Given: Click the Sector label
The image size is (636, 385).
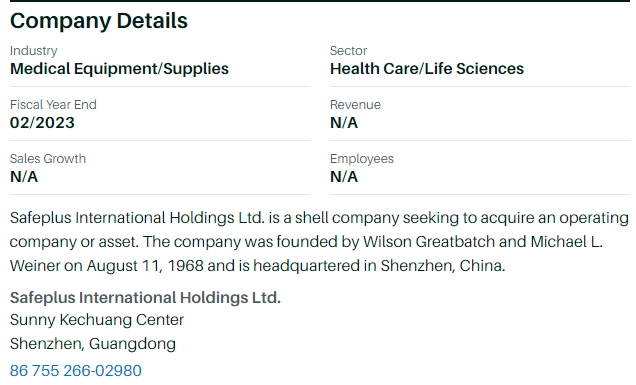Looking at the screenshot, I should point(348,51).
